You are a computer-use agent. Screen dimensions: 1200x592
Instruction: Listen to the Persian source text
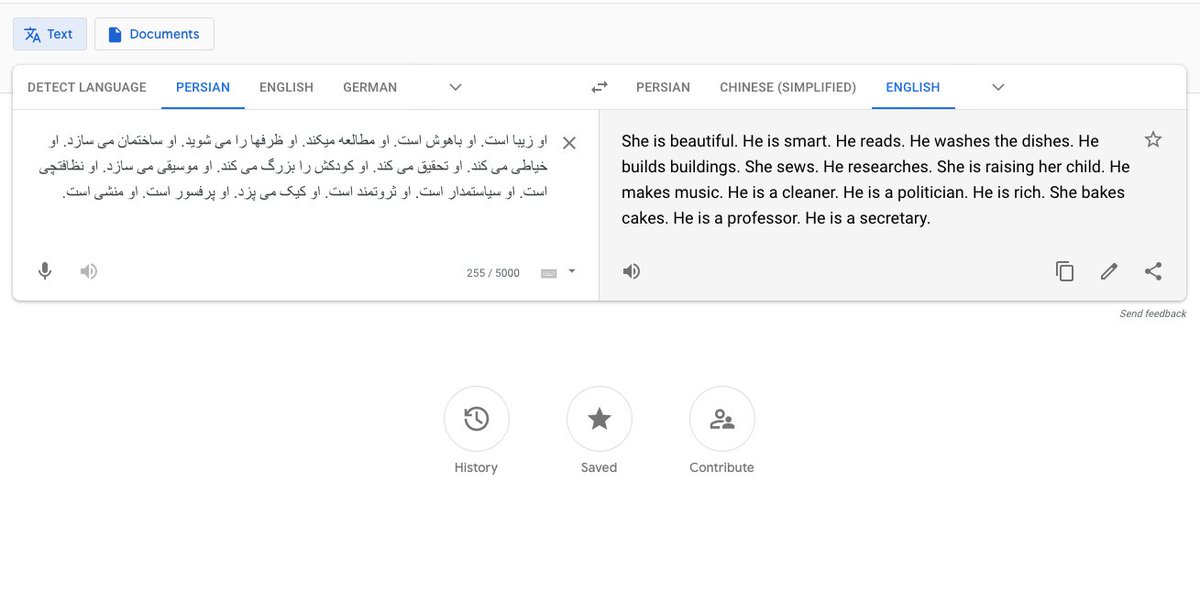click(89, 271)
